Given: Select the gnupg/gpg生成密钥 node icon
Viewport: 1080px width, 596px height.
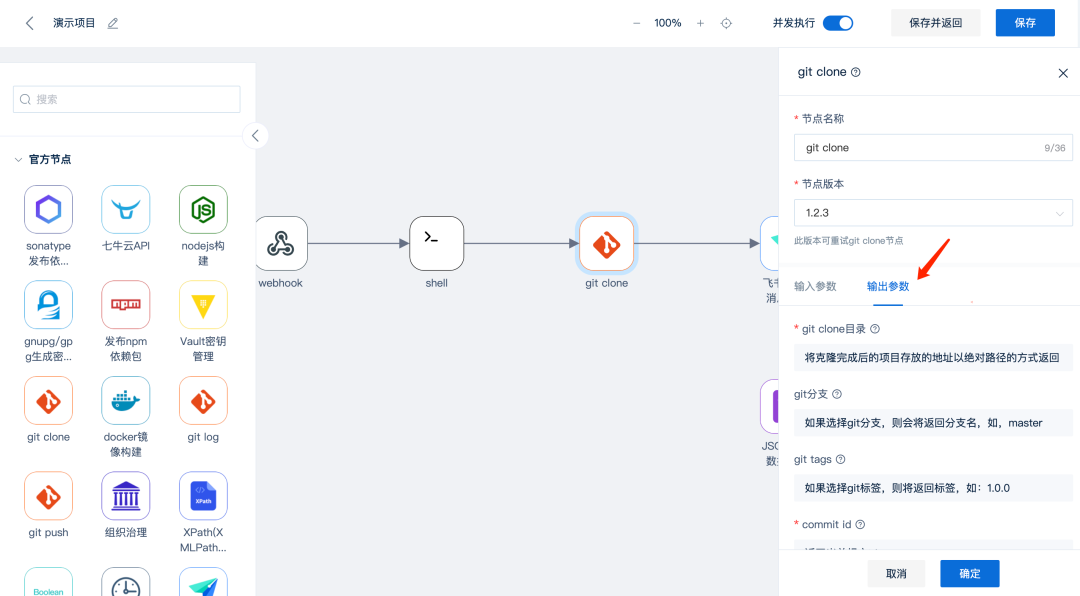Looking at the screenshot, I should coord(48,305).
